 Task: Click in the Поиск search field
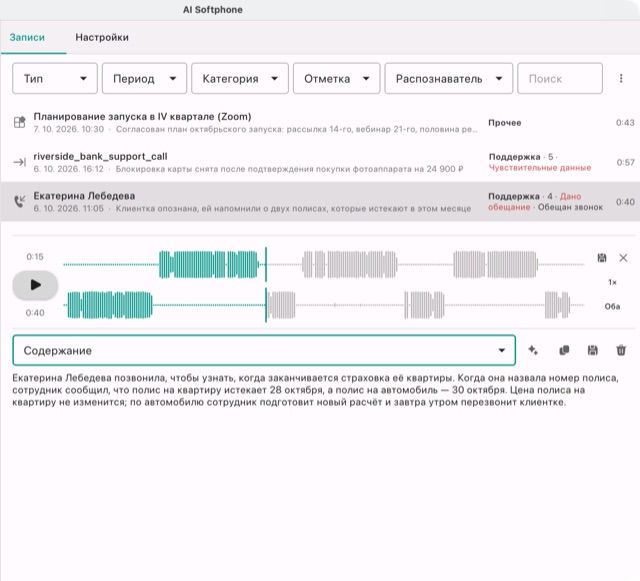[560, 78]
